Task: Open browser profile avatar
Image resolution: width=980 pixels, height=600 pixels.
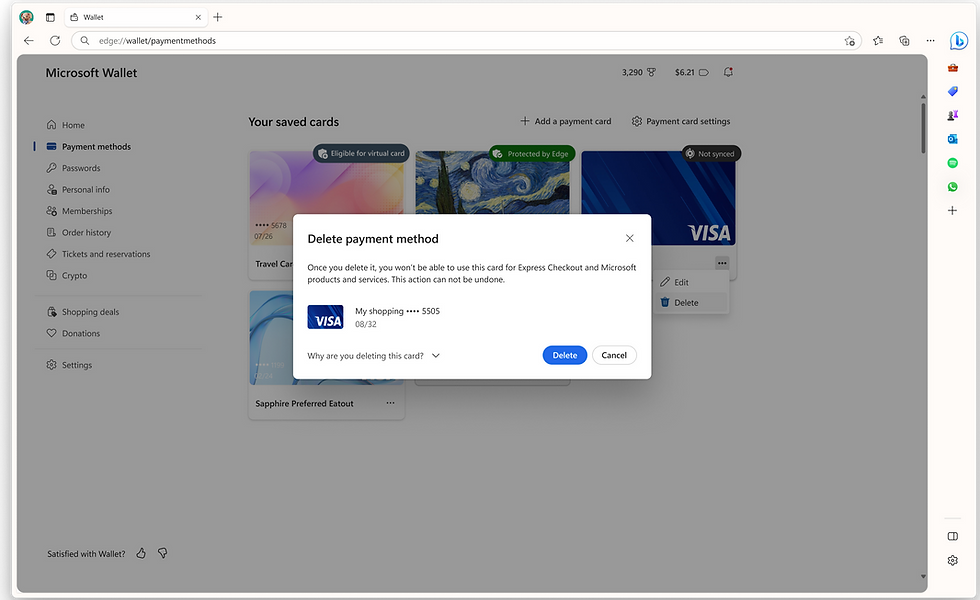Action: coord(26,17)
